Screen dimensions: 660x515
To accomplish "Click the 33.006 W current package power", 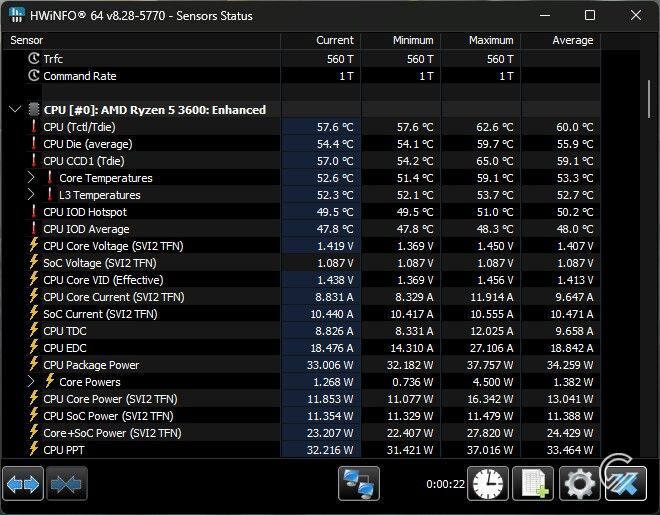I will pyautogui.click(x=330, y=365).
